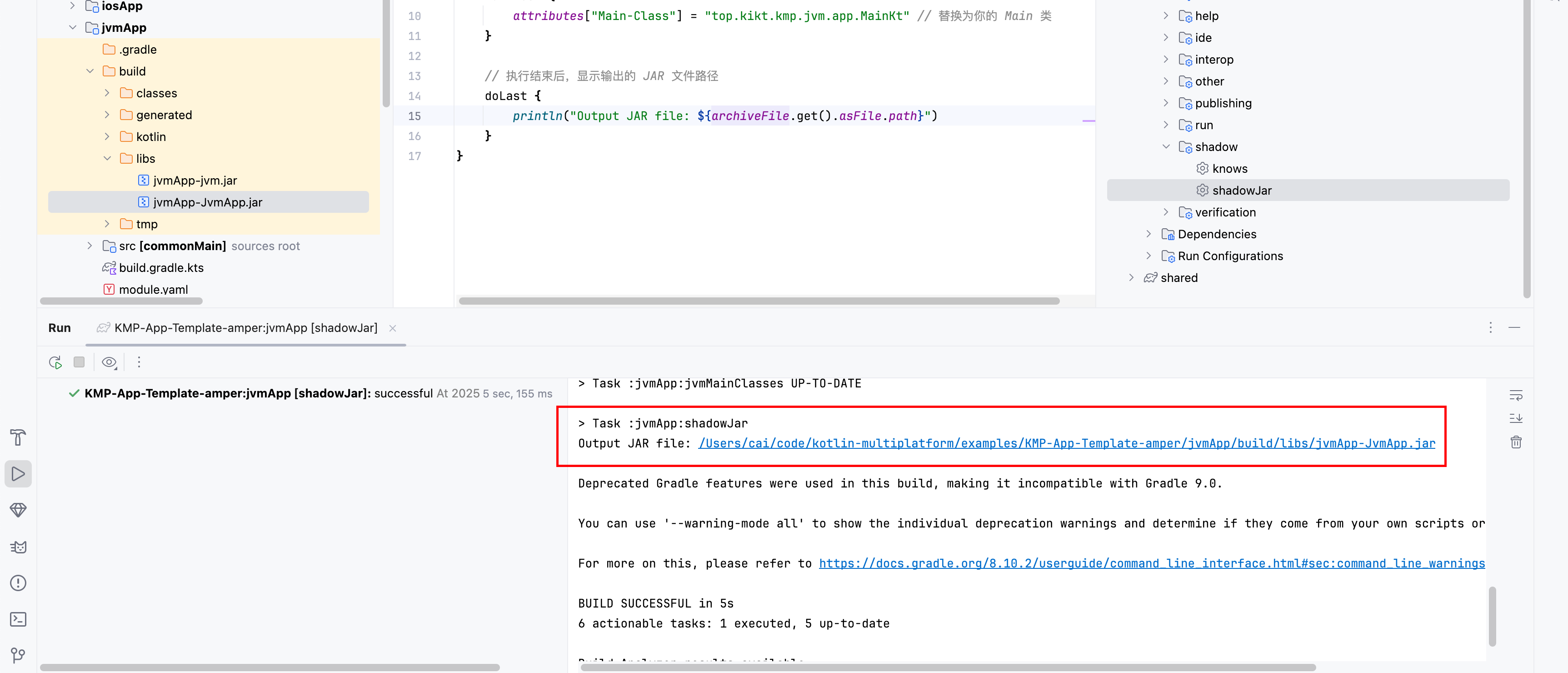Open the Terminal tool window icon
The height and width of the screenshot is (673, 1568).
[18, 619]
